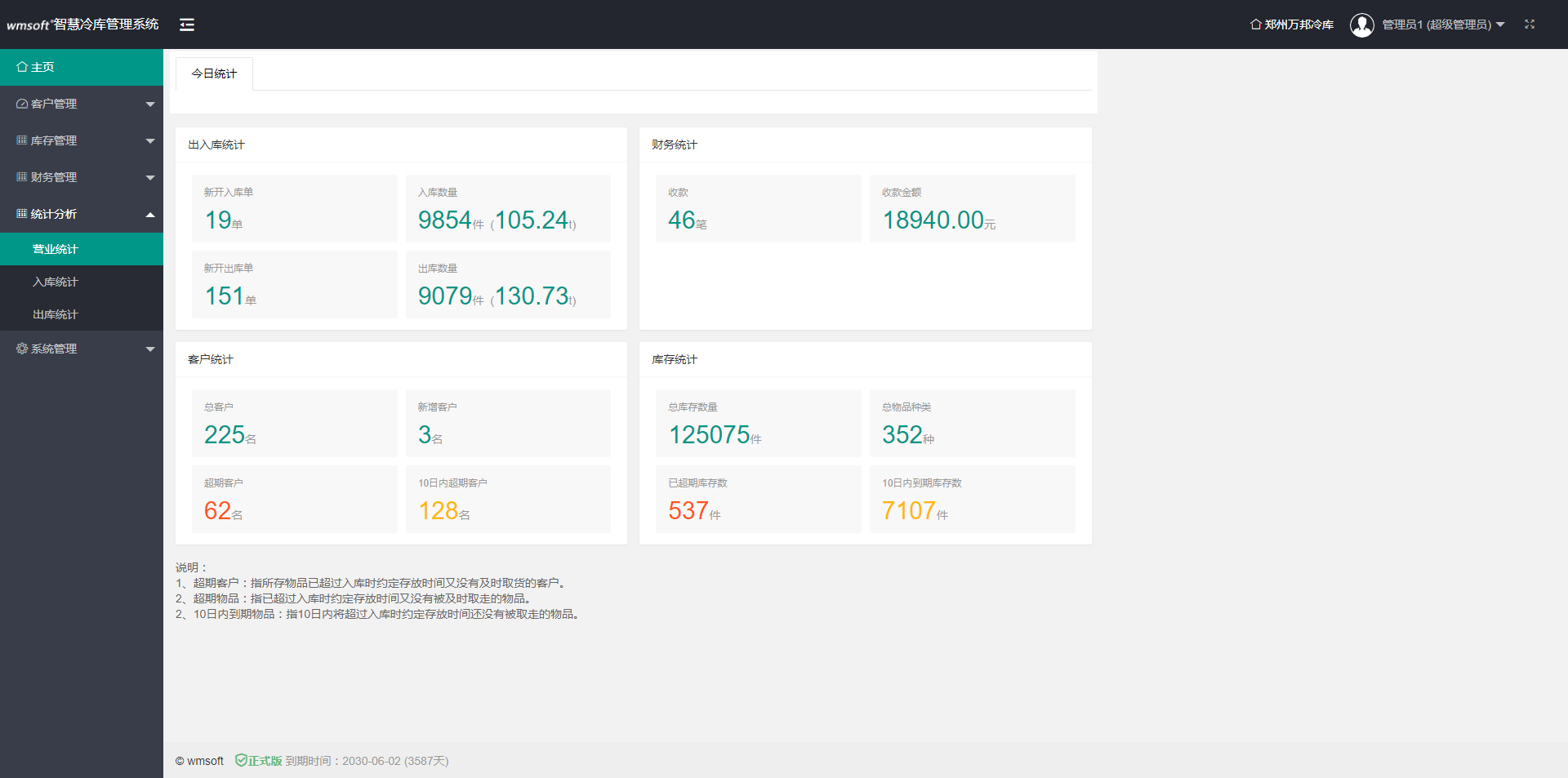Click the 系统管理 gear icon

(22, 349)
